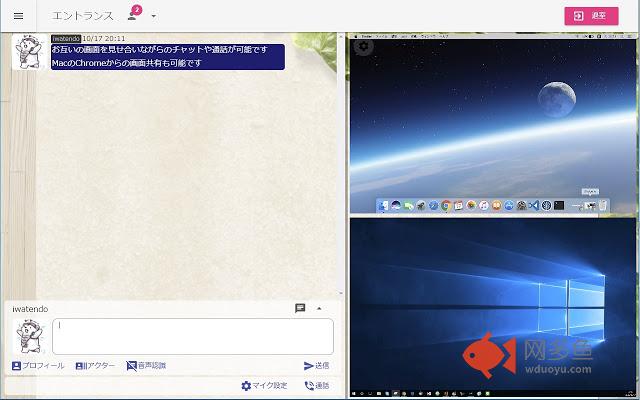The width and height of the screenshot is (640, 400).
Task: Click iTunes in the shared Mac dock
Action: (484, 205)
